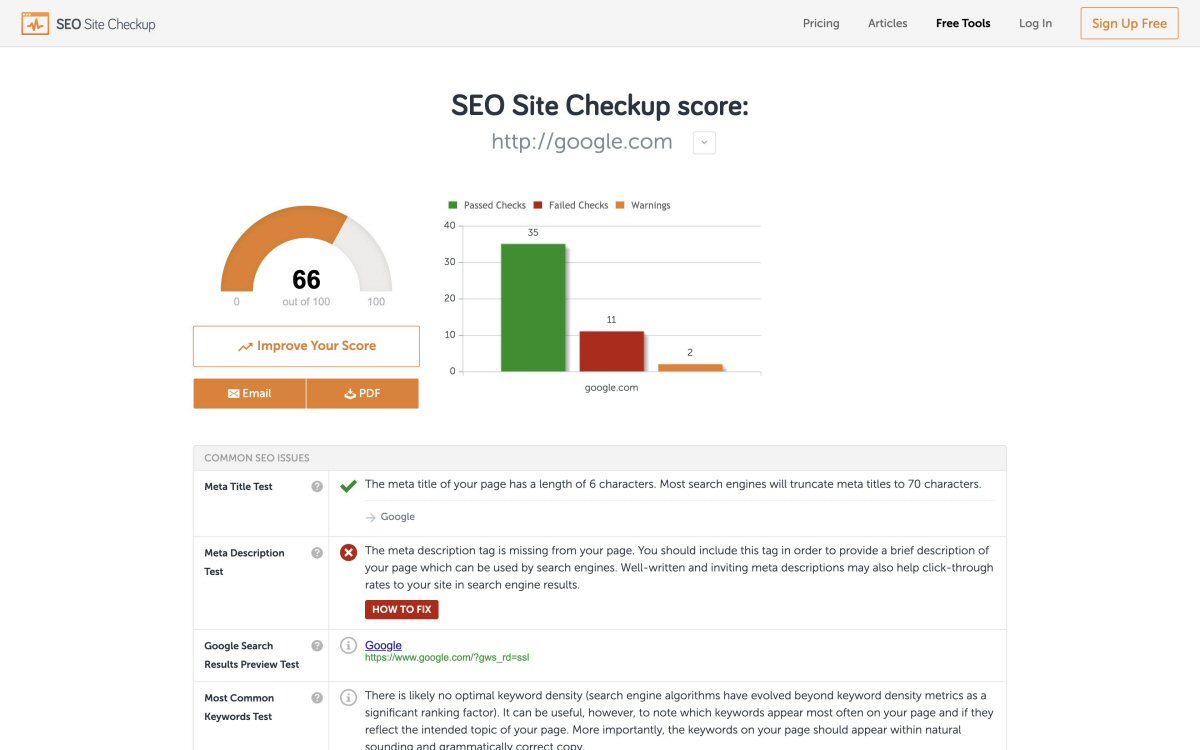Click the http://google.com URL heading
1200x750 pixels.
click(582, 142)
